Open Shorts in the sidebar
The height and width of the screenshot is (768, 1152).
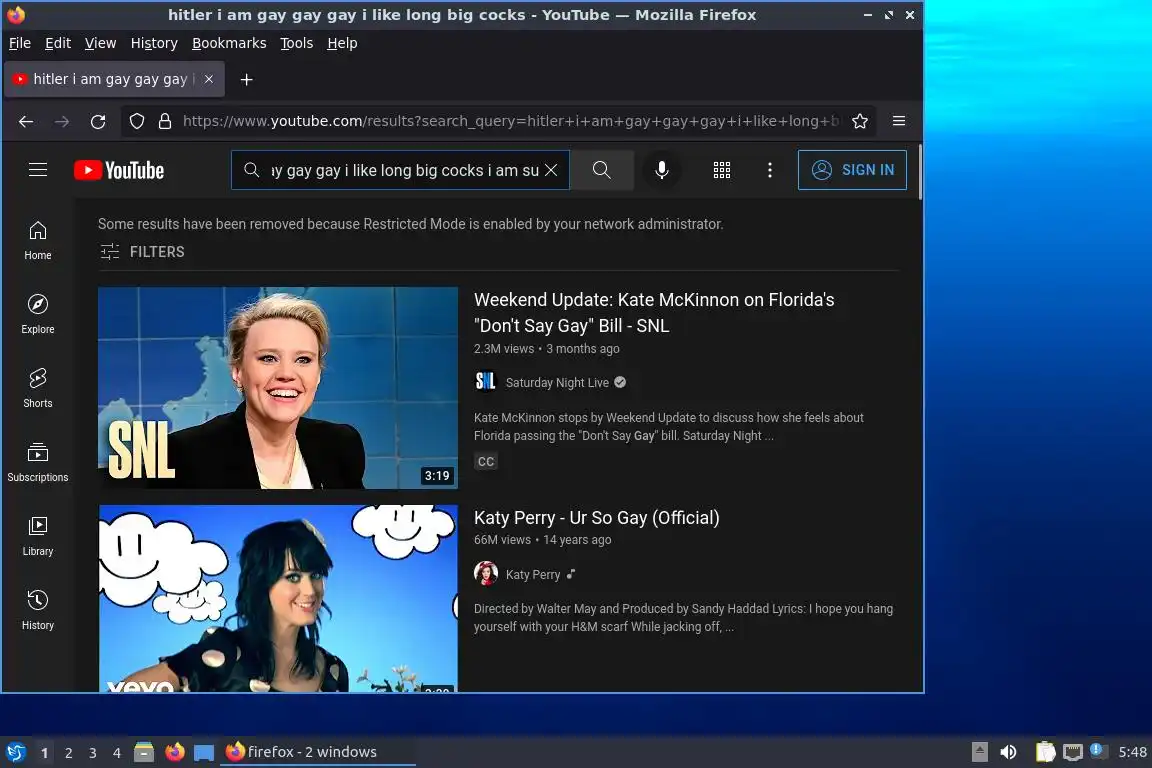[37, 388]
